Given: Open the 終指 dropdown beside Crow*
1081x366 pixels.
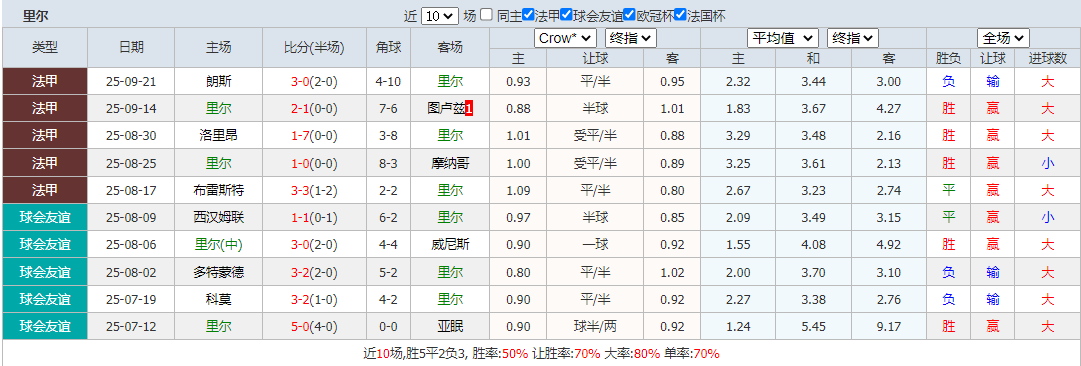Looking at the screenshot, I should 631,38.
